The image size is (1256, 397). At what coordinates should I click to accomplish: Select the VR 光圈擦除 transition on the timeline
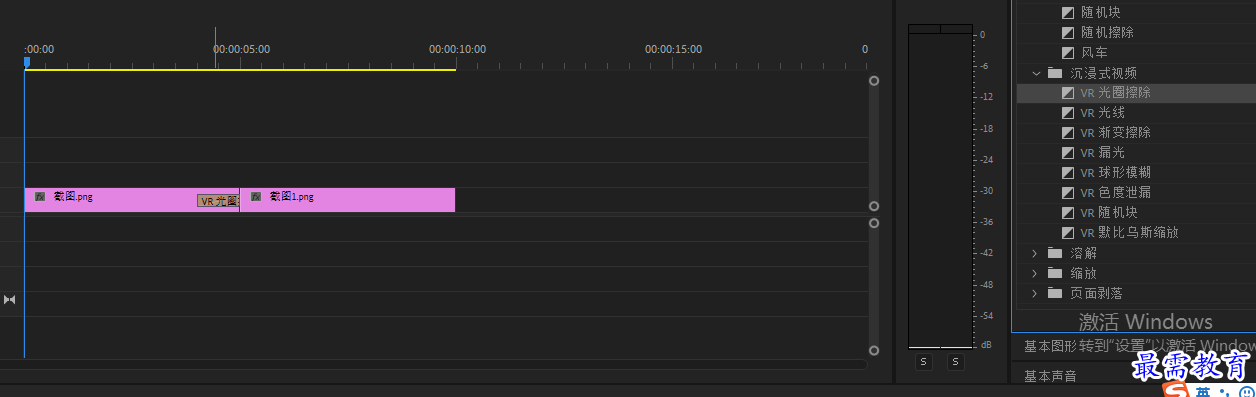219,201
